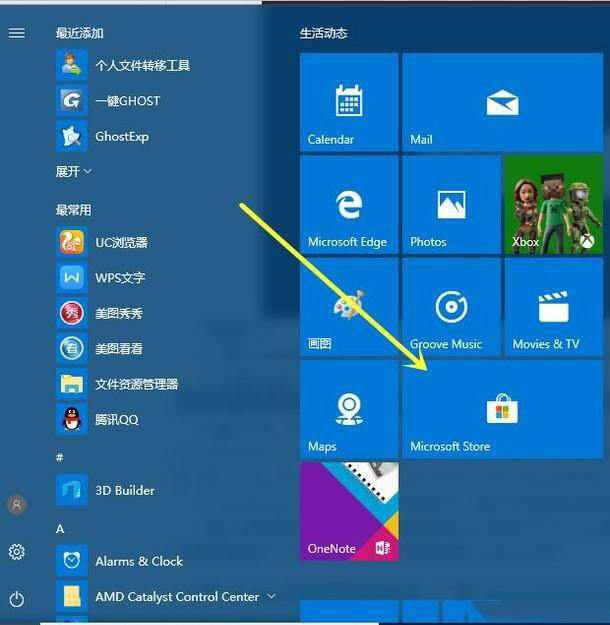The image size is (610, 625).
Task: Open Settings gear icon
Action: click(17, 552)
